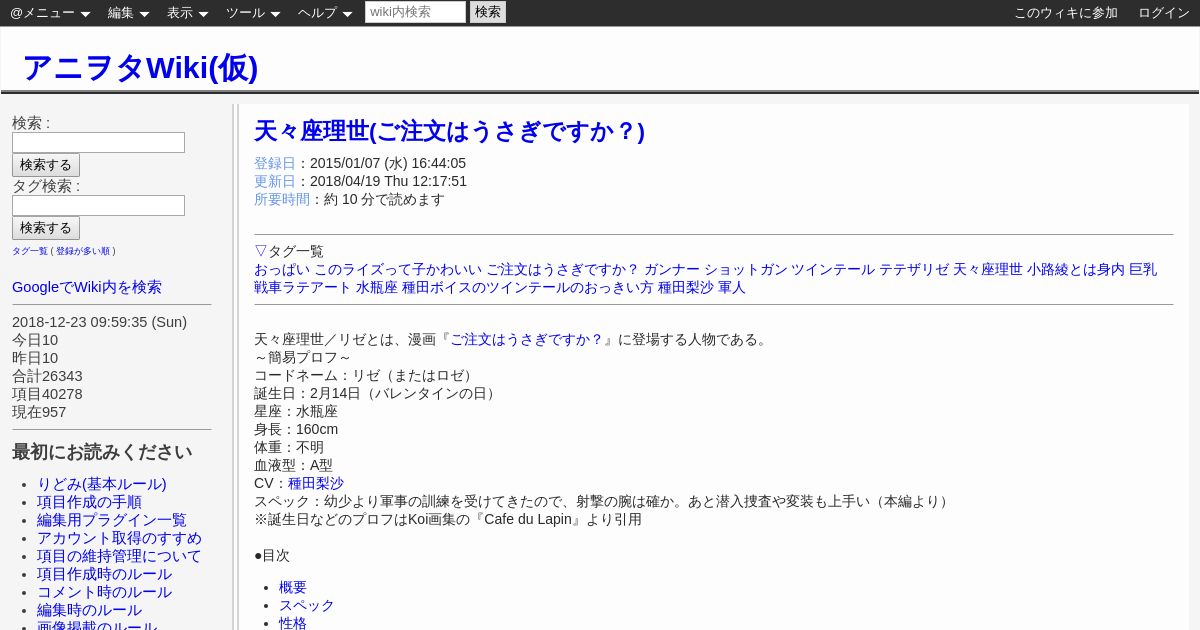Open アカウント取得のすすめ link
This screenshot has width=1200, height=630.
tap(119, 538)
